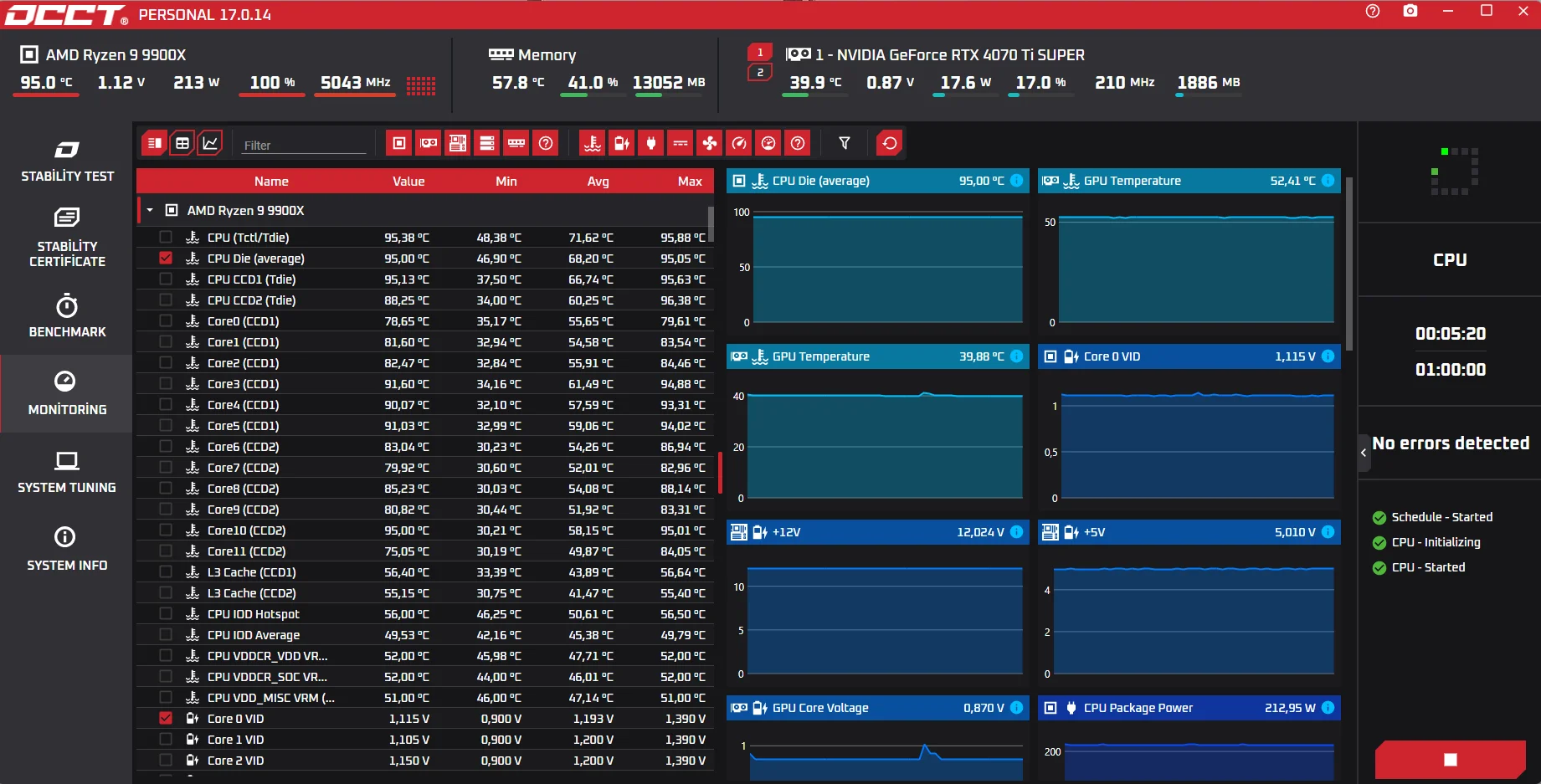Tick the Core0 (CCD1) checkbox

[x=166, y=321]
